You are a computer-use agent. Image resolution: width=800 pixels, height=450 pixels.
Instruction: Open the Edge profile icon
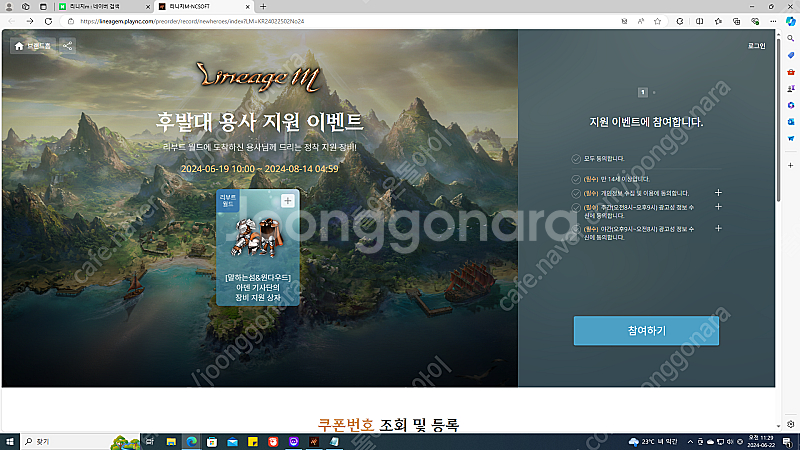[9, 7]
